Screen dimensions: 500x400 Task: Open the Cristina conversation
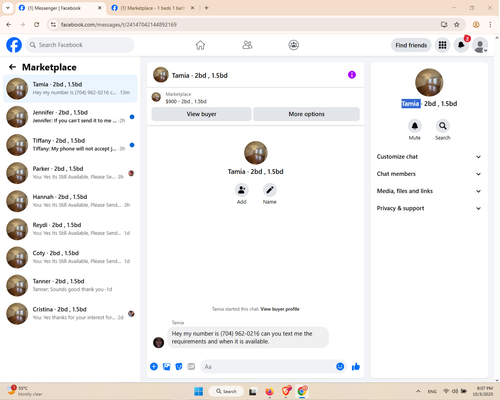(x=70, y=313)
